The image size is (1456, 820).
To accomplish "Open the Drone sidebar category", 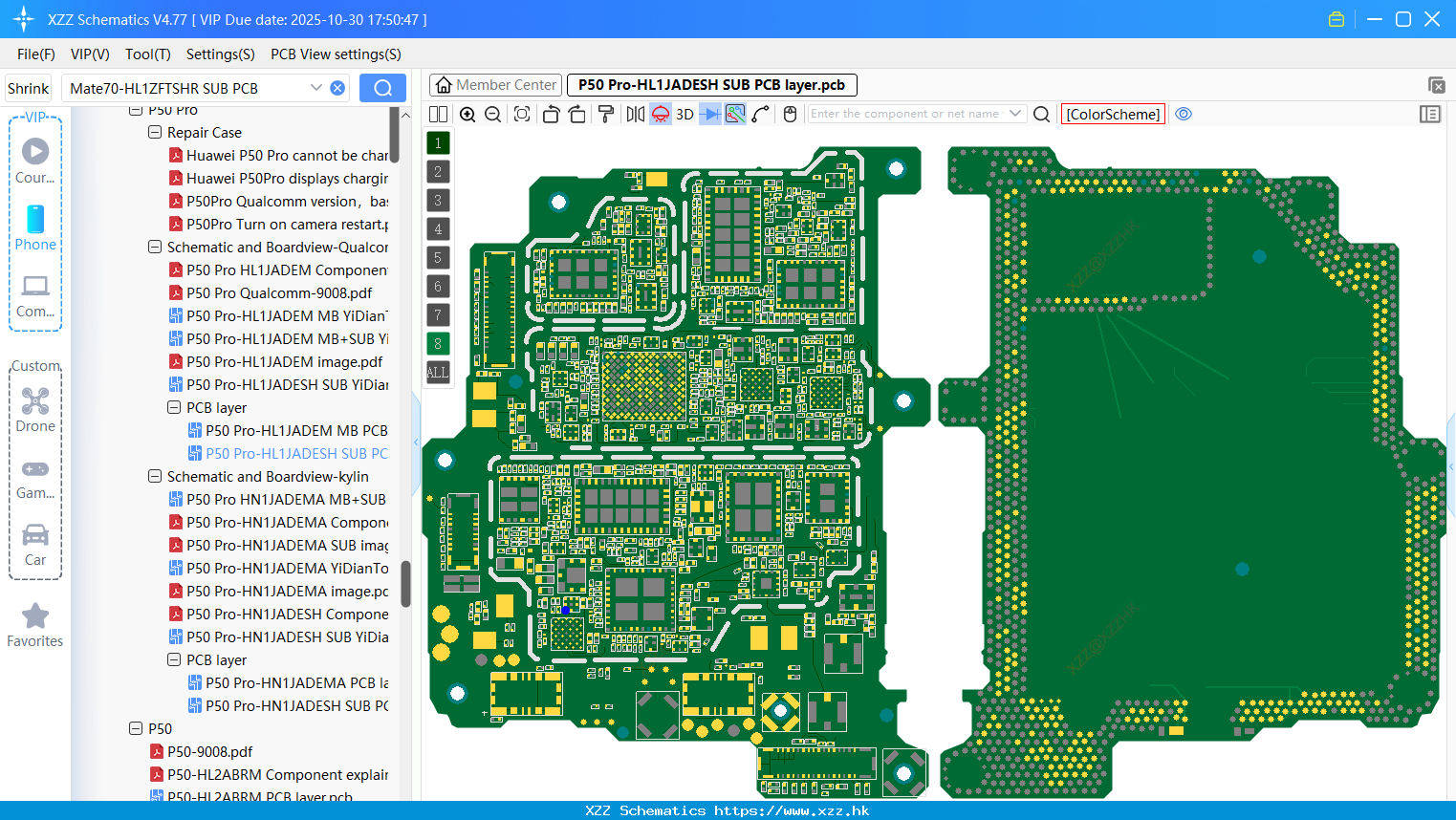I will 35,409.
